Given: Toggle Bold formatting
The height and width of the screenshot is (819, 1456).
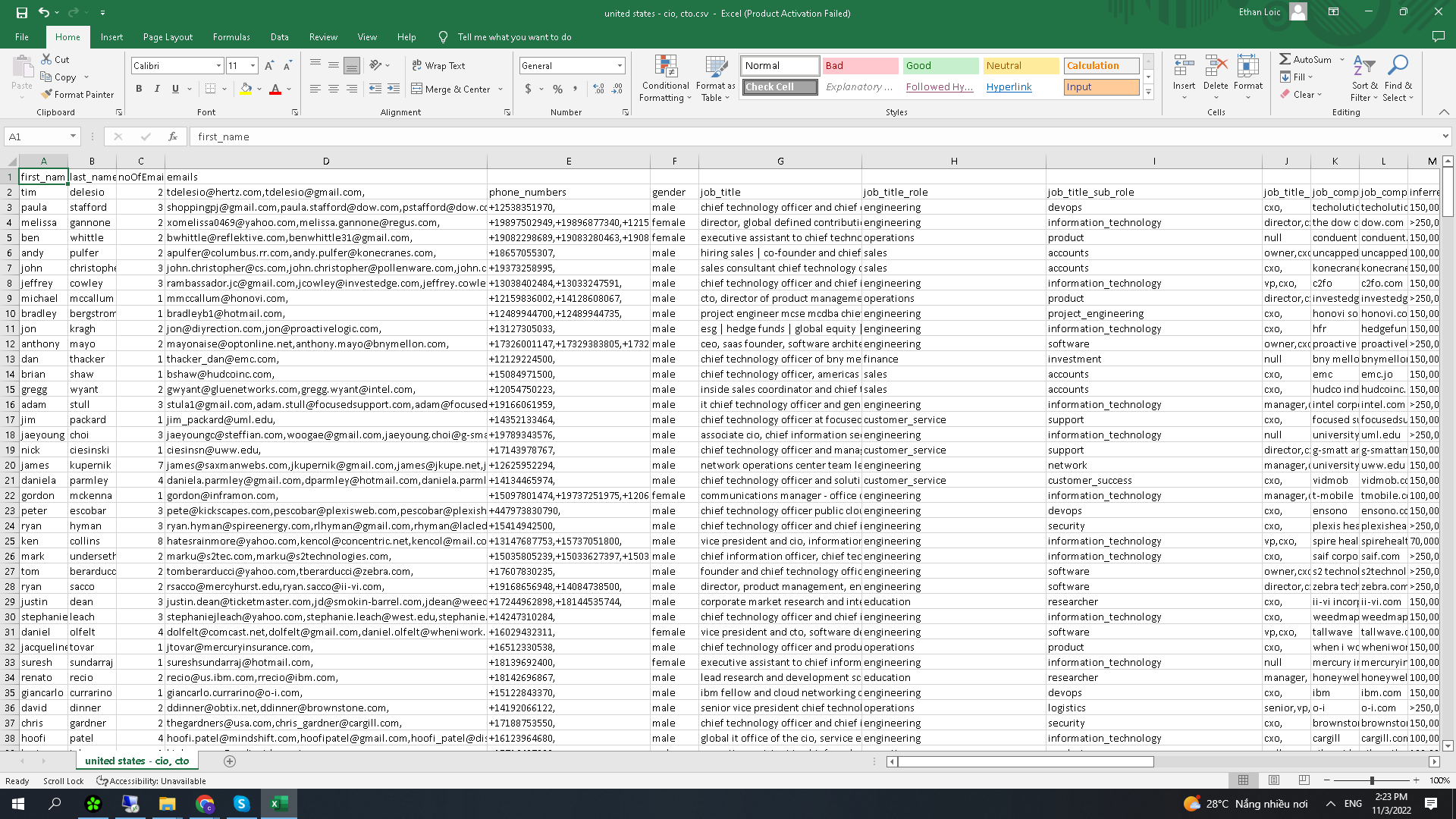Looking at the screenshot, I should pyautogui.click(x=139, y=89).
